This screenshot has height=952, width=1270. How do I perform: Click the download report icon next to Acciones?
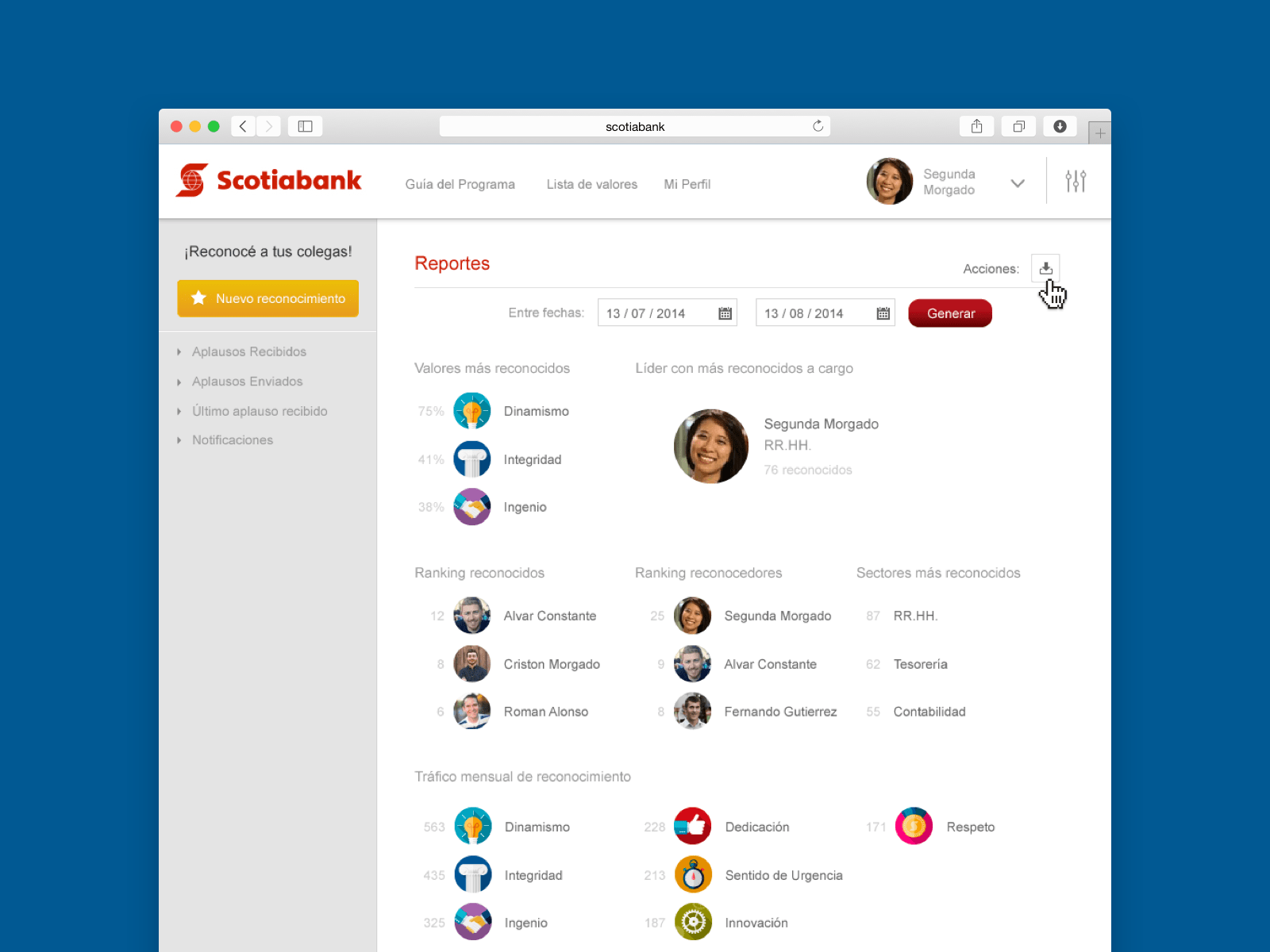(x=1045, y=268)
